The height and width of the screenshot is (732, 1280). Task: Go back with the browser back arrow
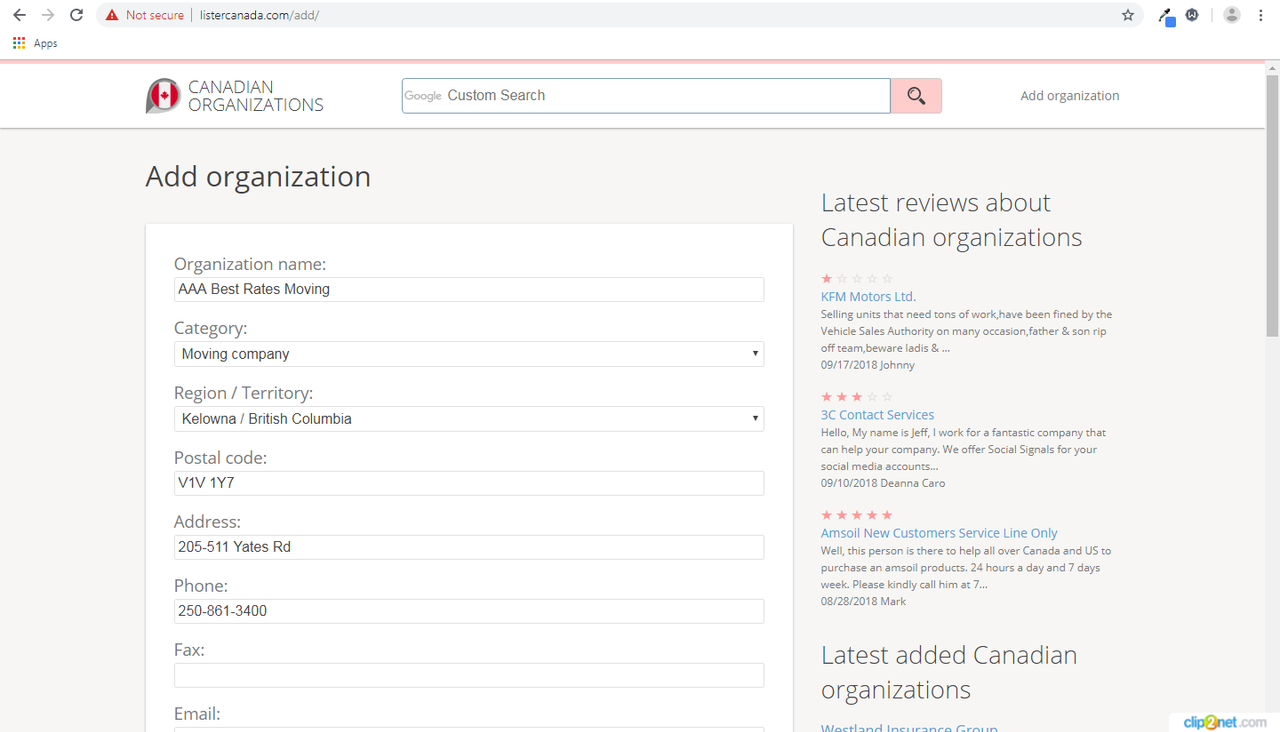pos(19,15)
